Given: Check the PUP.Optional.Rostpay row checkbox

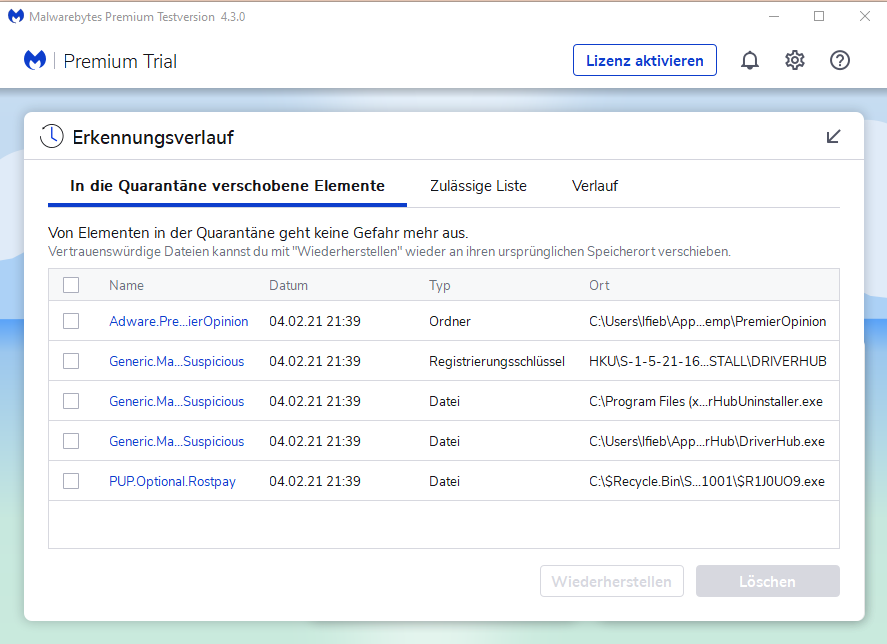Looking at the screenshot, I should click(x=71, y=481).
